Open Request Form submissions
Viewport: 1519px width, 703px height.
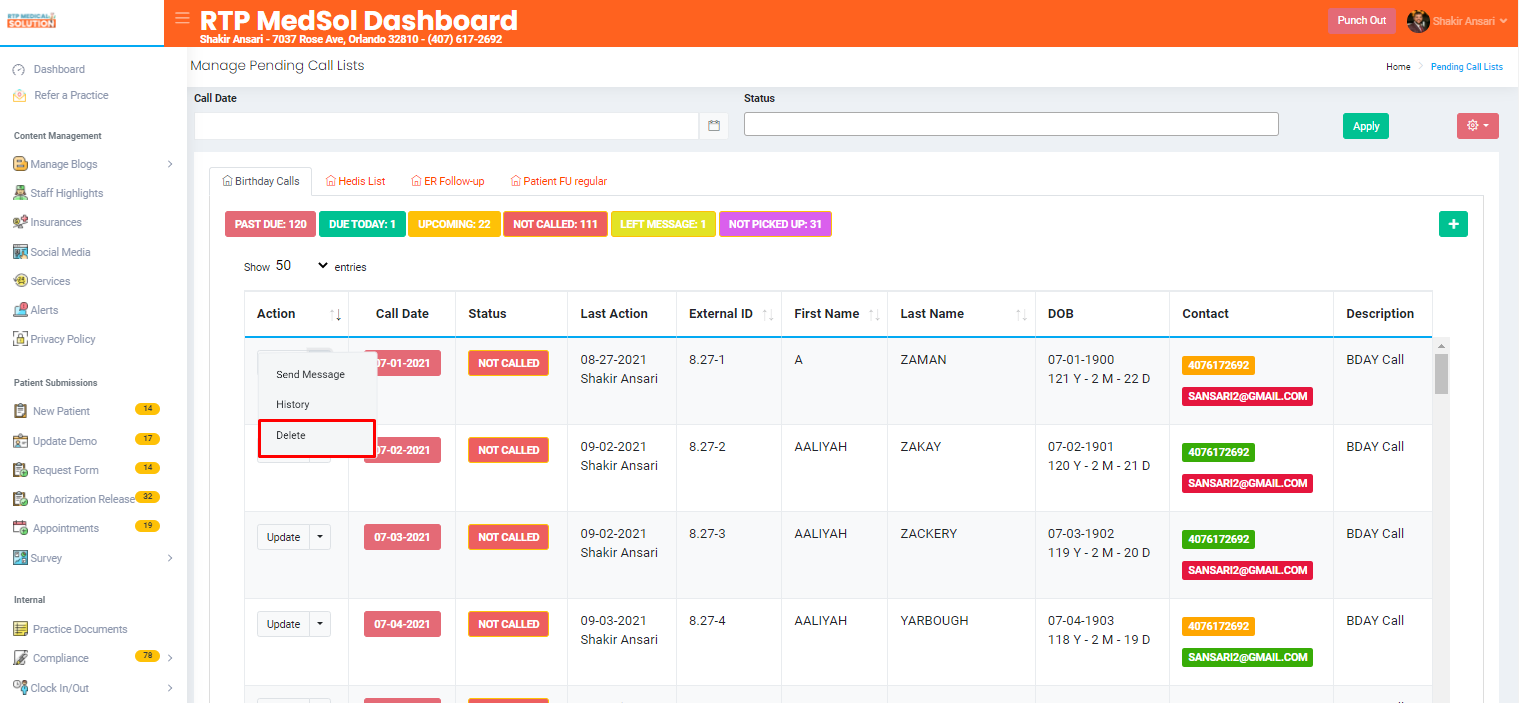tap(66, 470)
